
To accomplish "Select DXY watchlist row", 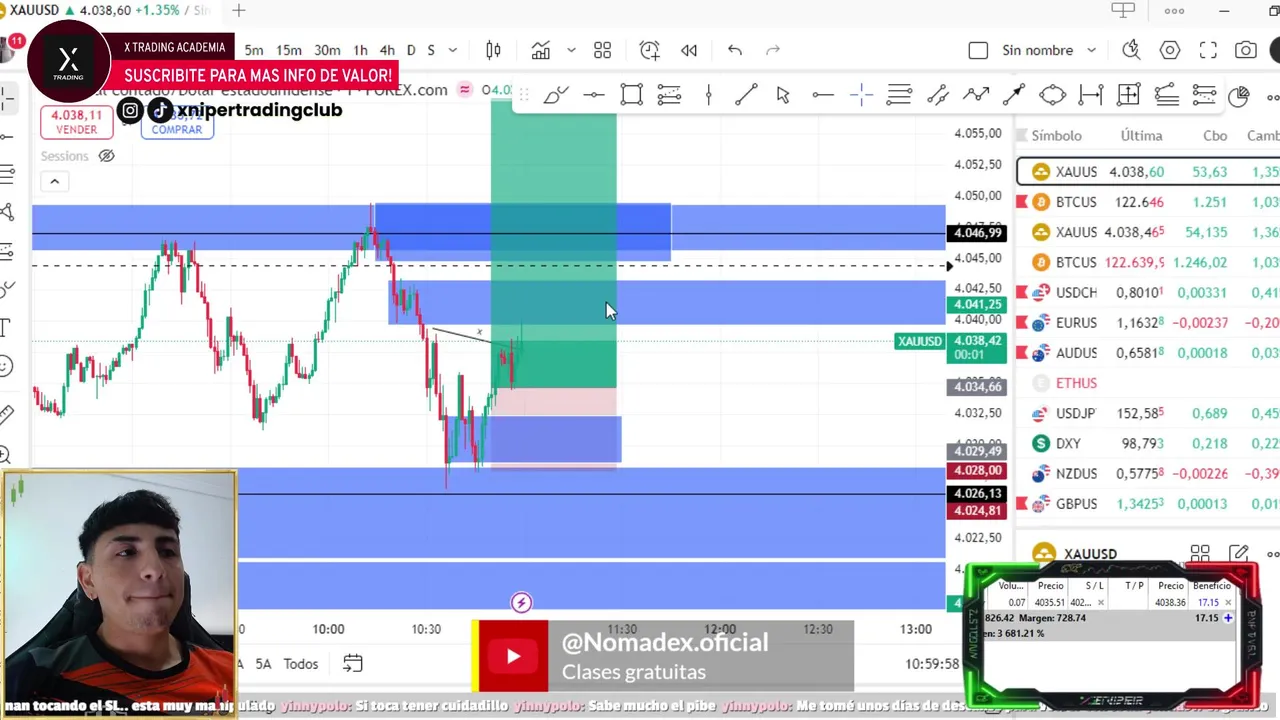I will pos(1148,443).
